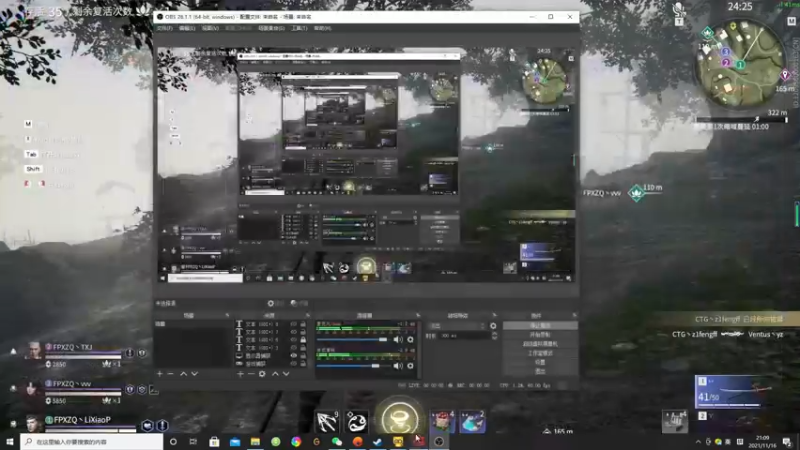Open source properties gear under Sources list
This screenshot has width=800, height=450.
coord(262,374)
